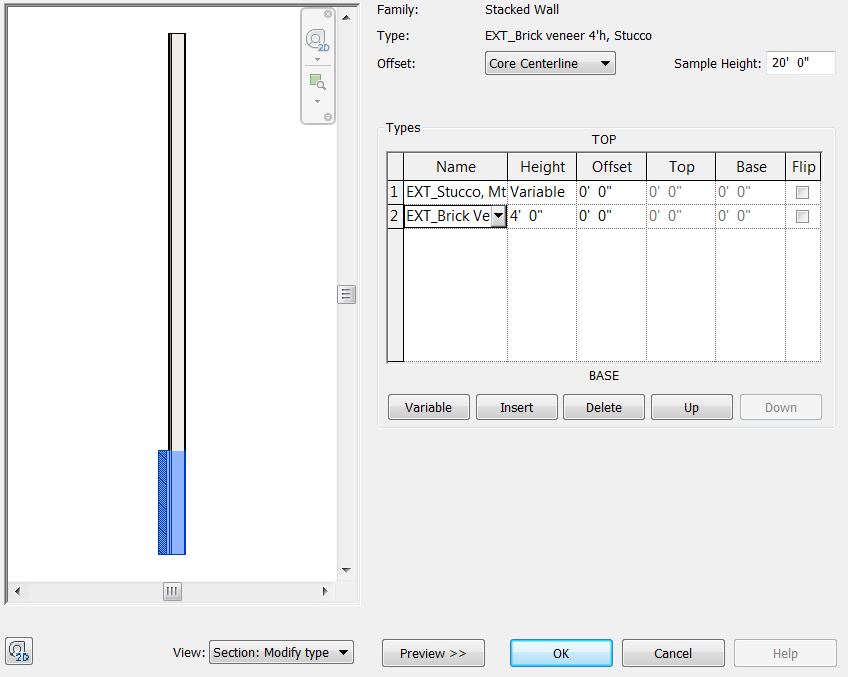Expand the zoom options arrow
848x677 pixels.
[x=317, y=101]
